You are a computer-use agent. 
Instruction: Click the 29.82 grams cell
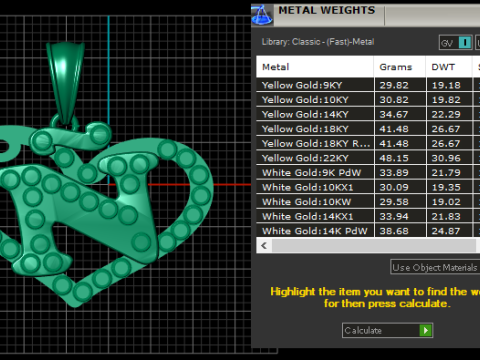point(400,85)
